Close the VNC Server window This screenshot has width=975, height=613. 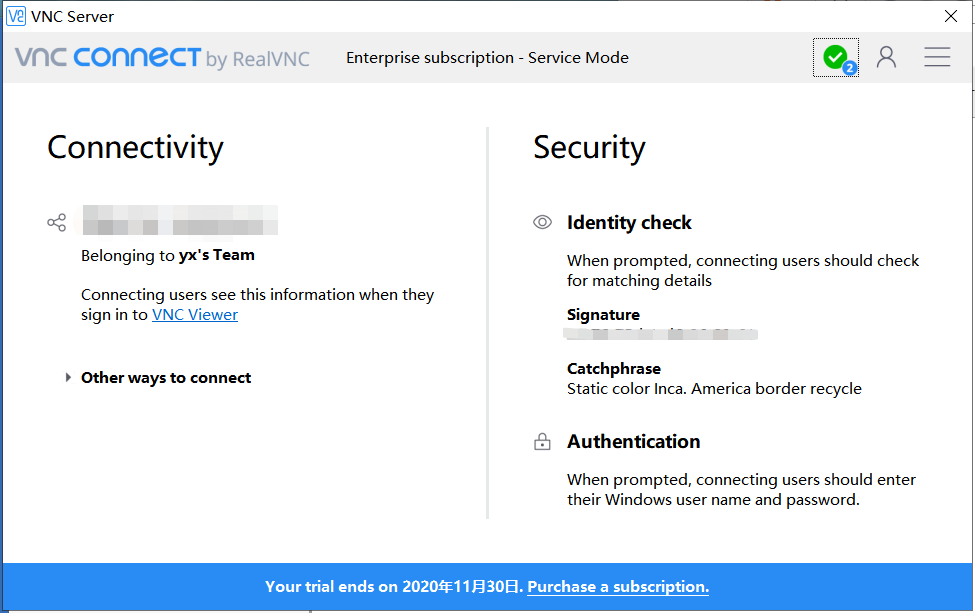tap(950, 16)
